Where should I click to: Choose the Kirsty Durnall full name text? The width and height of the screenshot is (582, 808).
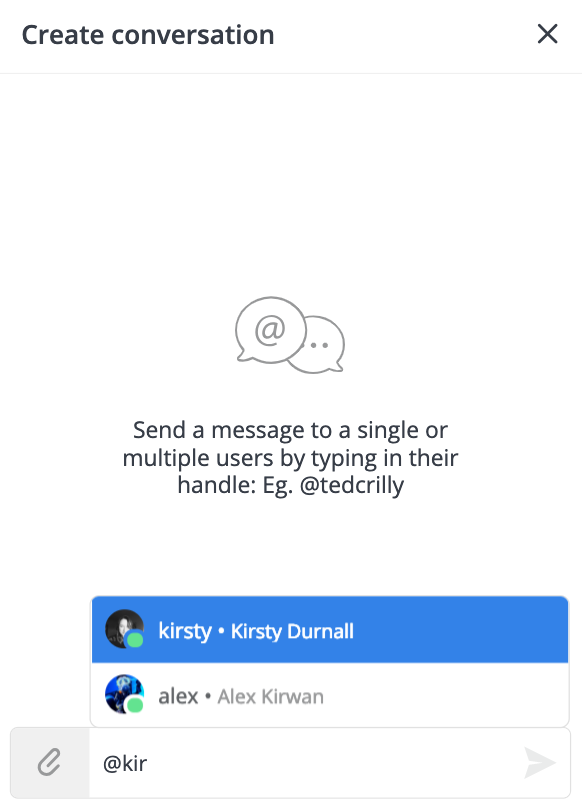292,631
